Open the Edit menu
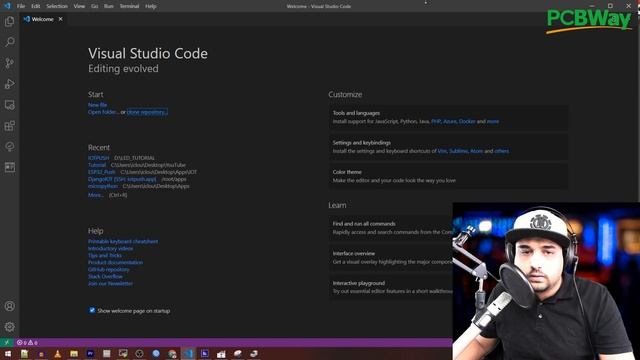 click(x=36, y=6)
